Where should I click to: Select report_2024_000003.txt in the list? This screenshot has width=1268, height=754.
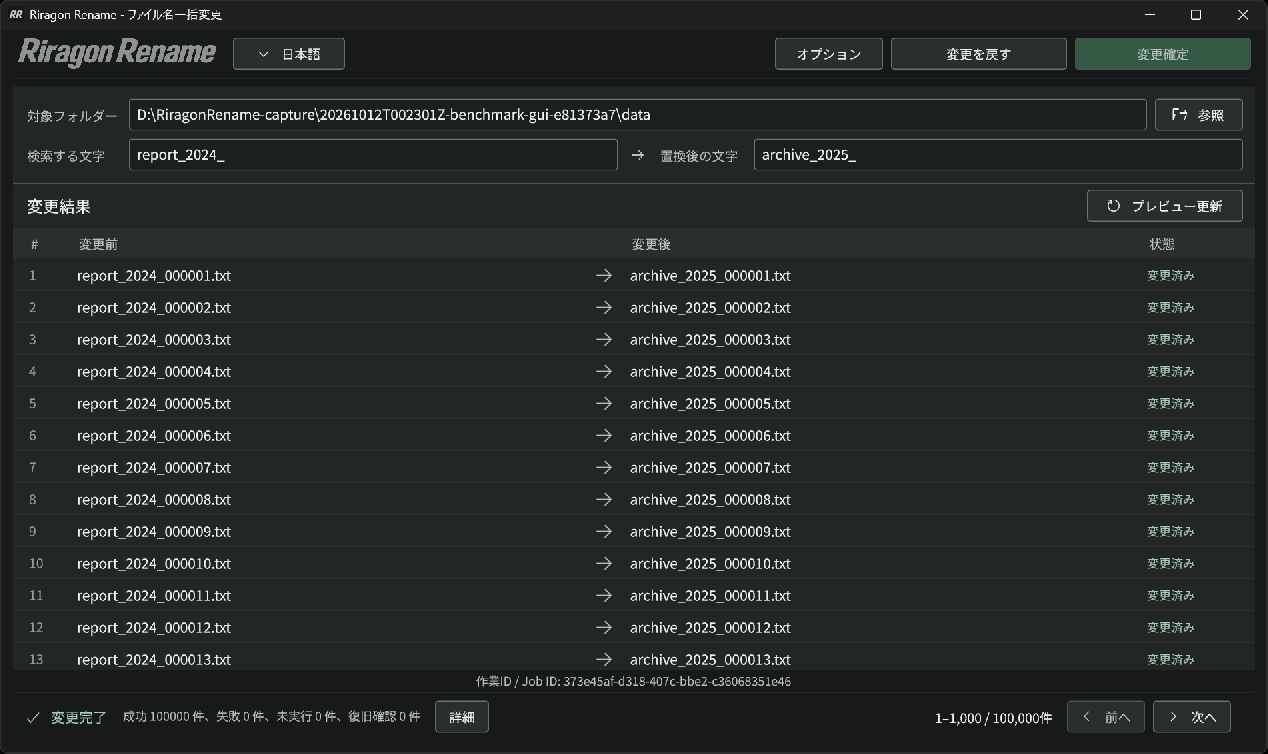tap(154, 340)
